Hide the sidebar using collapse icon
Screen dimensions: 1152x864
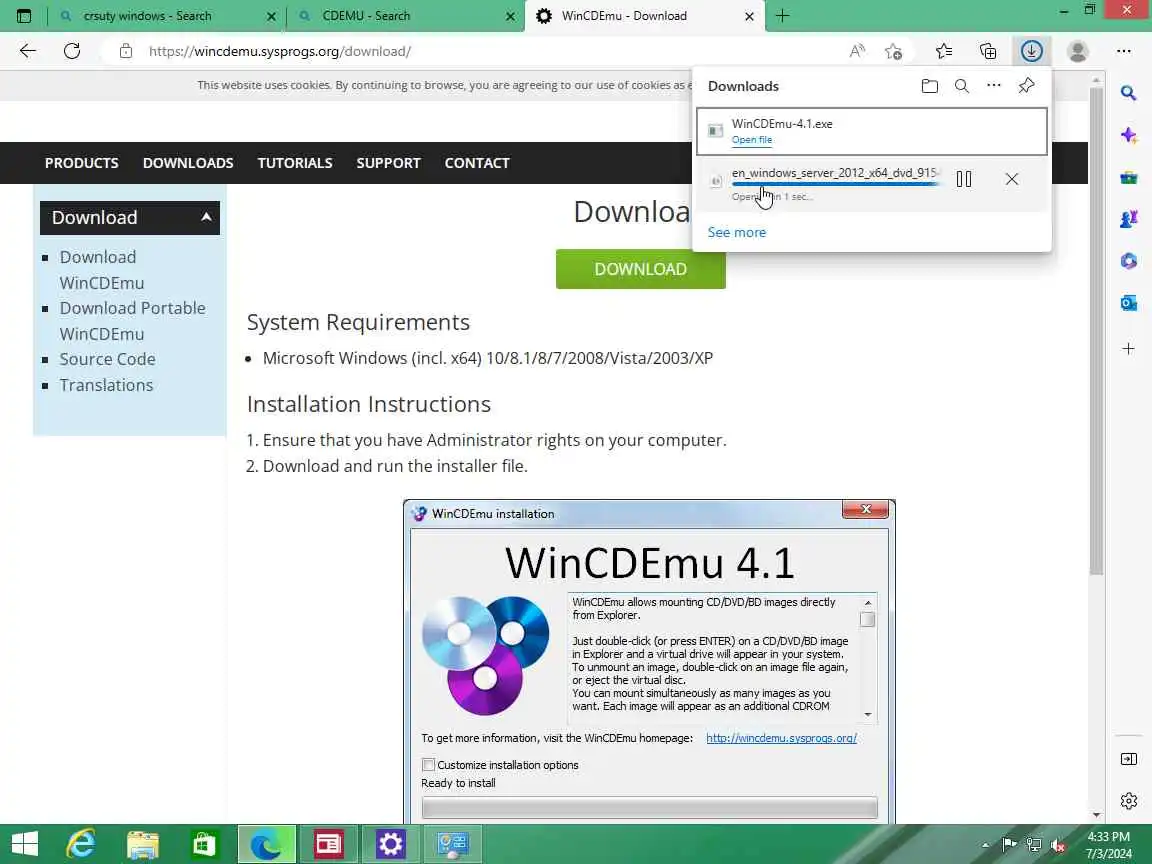1128,759
